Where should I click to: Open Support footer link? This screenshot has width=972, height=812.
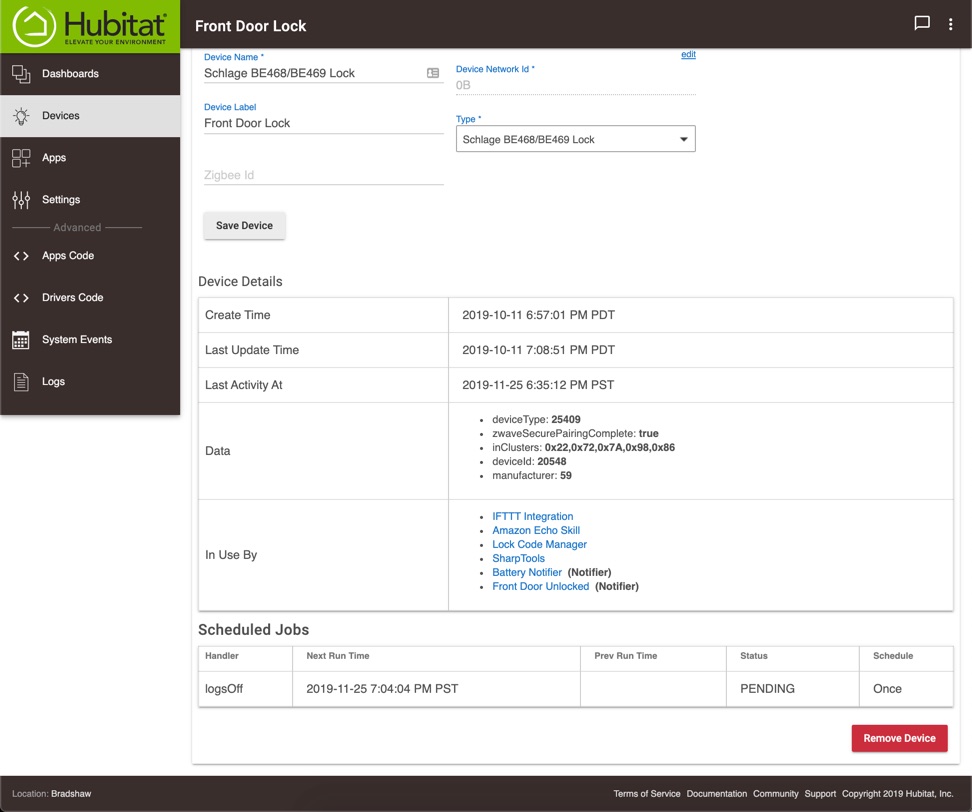pos(820,794)
